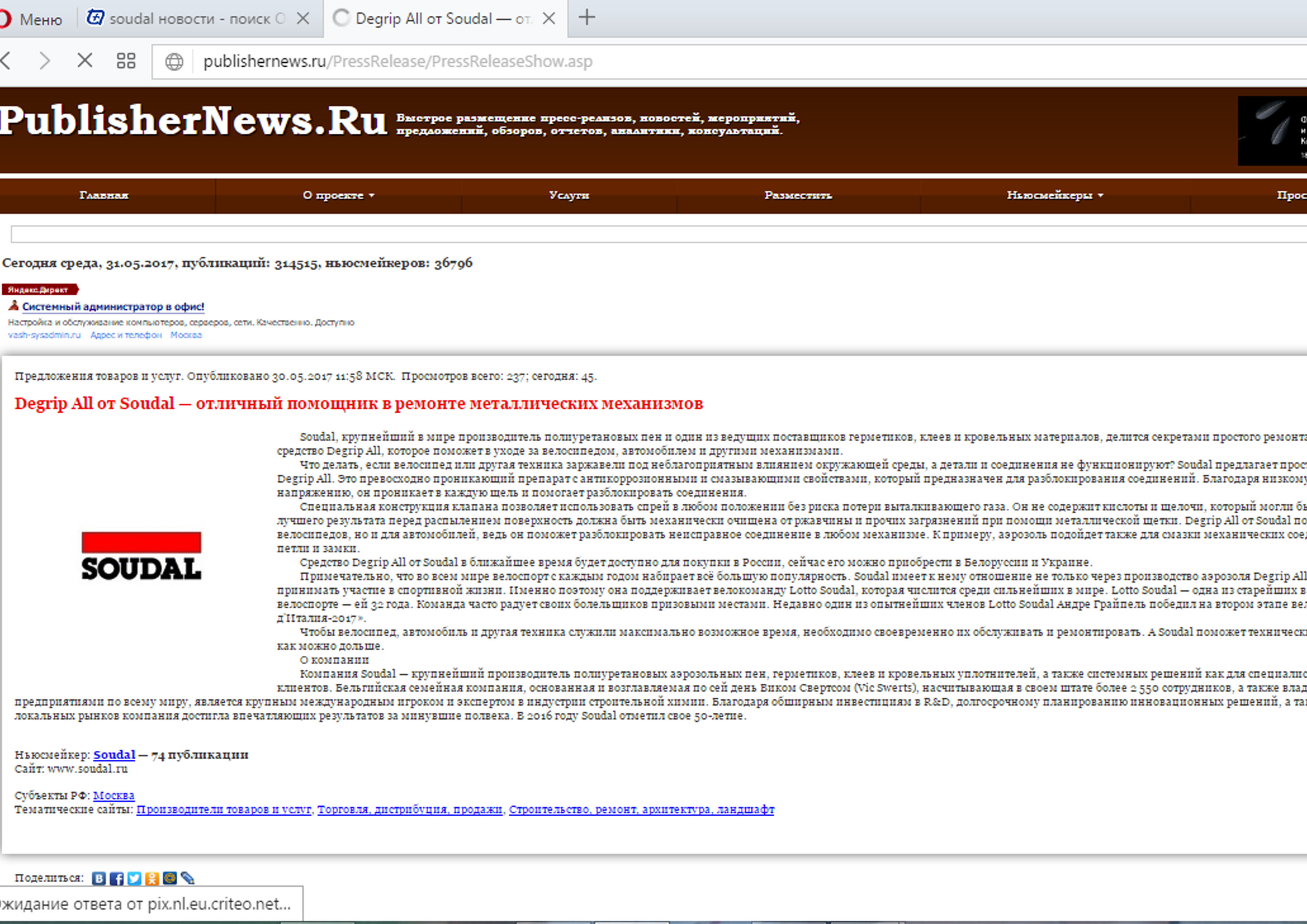The width and height of the screenshot is (1307, 924).
Task: Click Москва link beside Субъекты РФ
Action: tap(114, 795)
